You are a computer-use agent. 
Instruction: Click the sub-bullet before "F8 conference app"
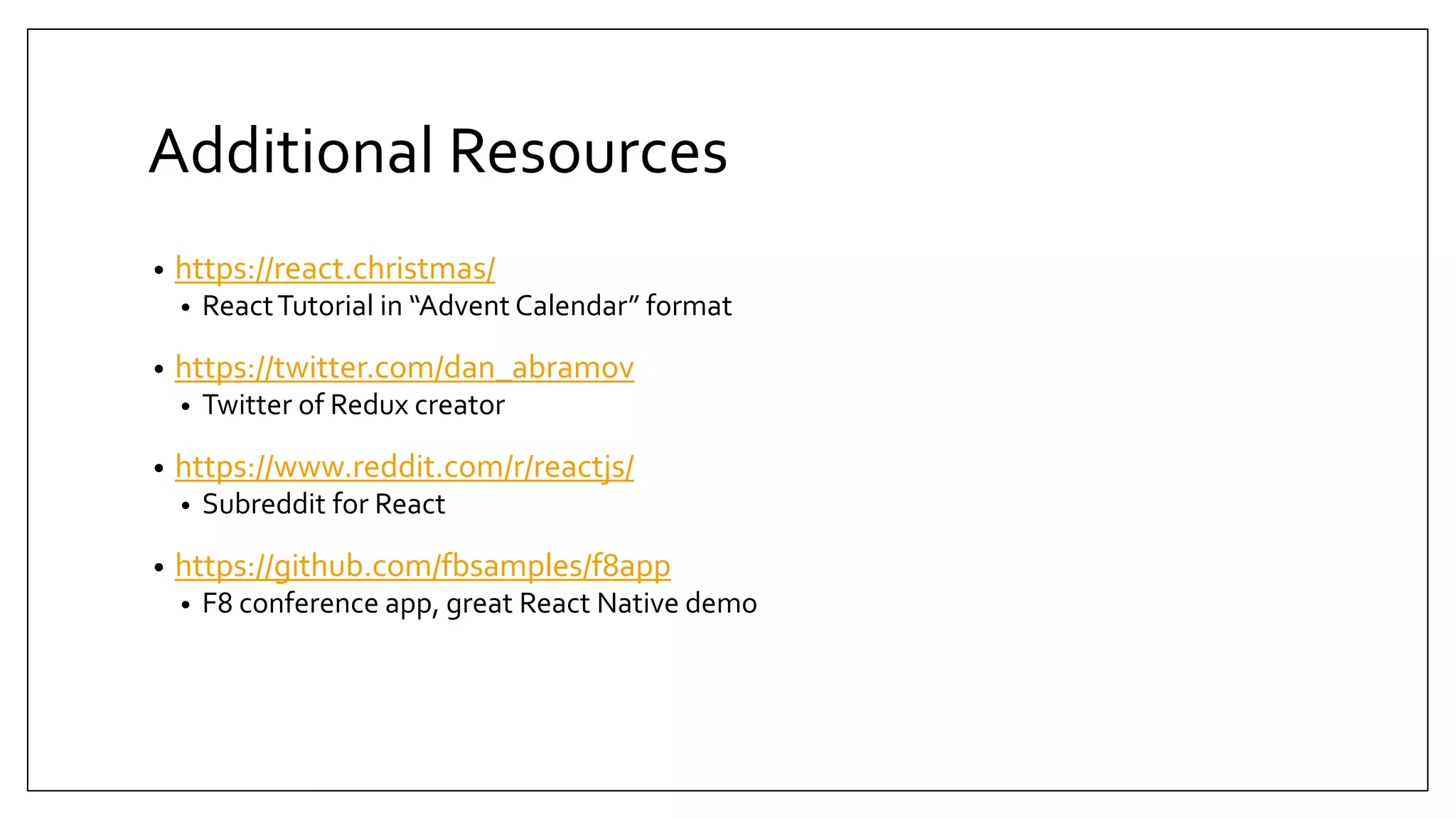(186, 605)
